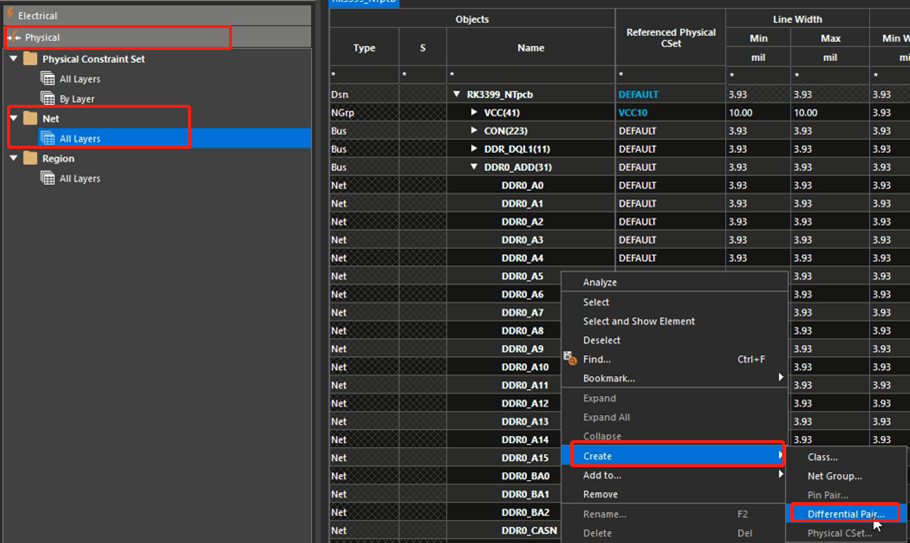
Task: Click the Find binoculars icon in context menu
Action: tap(570, 359)
